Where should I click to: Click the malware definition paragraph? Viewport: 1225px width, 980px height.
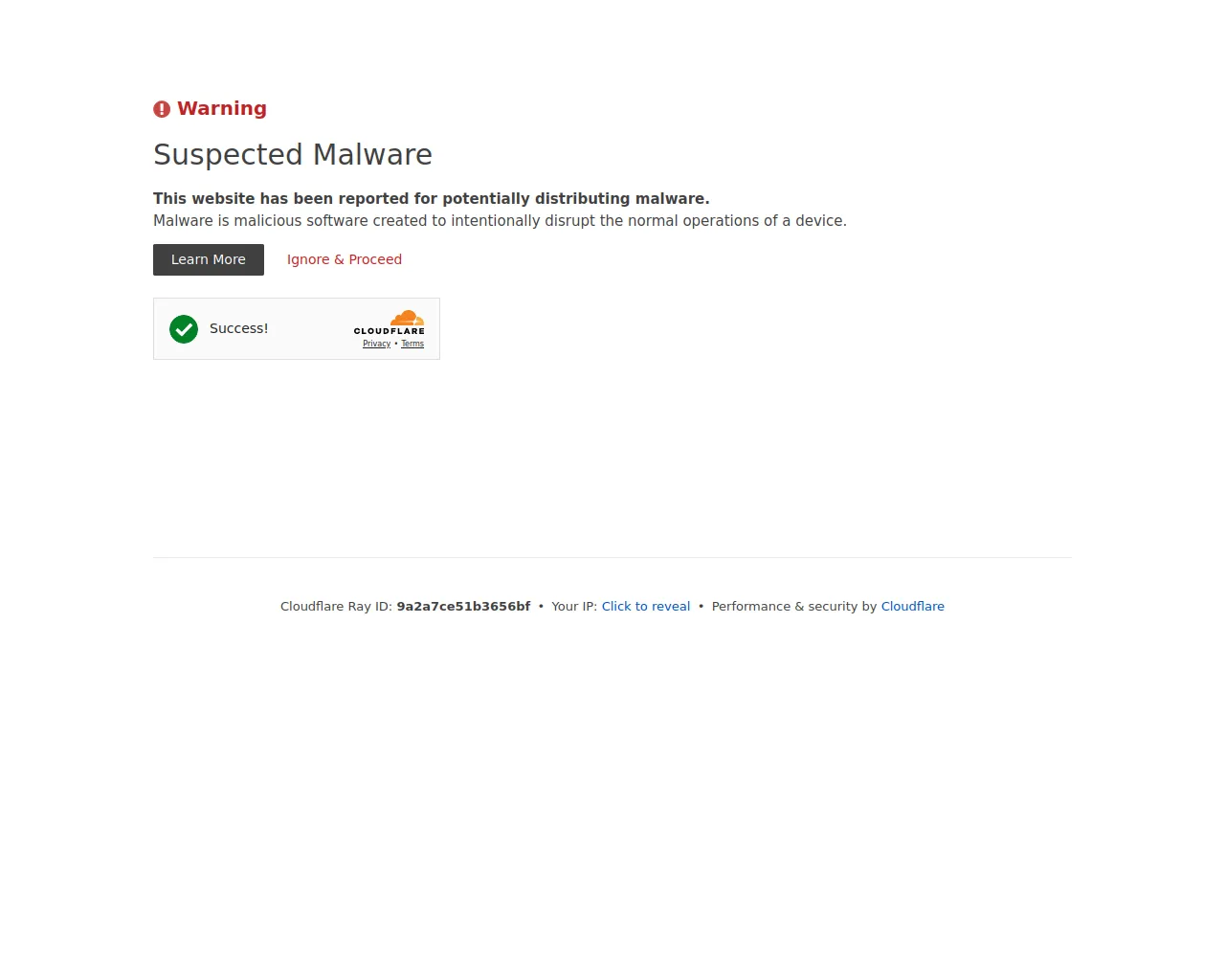click(x=500, y=220)
